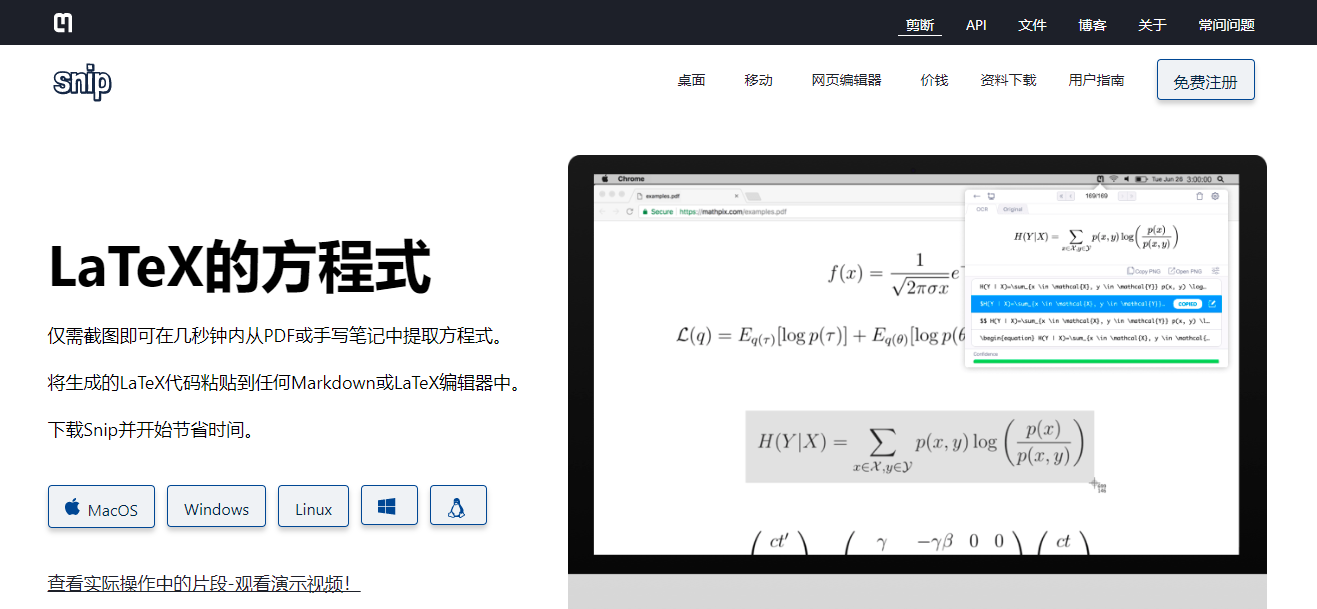
Task: Open 常问问题 in top navigation
Action: pos(1226,25)
